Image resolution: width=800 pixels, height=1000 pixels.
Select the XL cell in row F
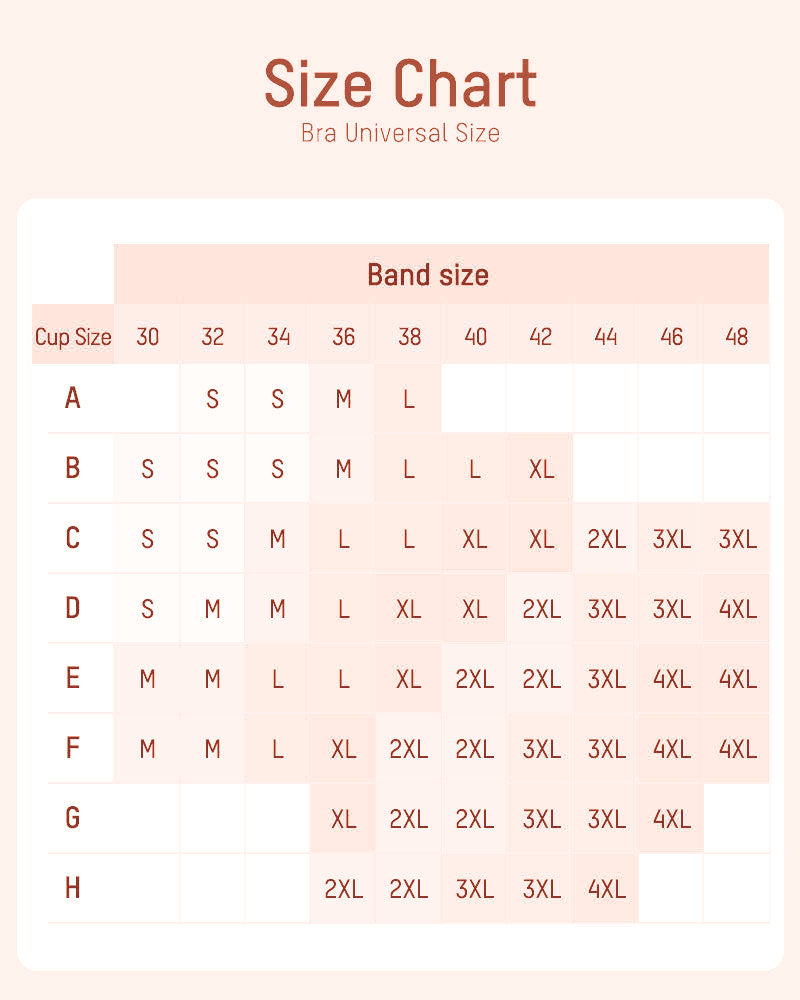click(x=343, y=748)
